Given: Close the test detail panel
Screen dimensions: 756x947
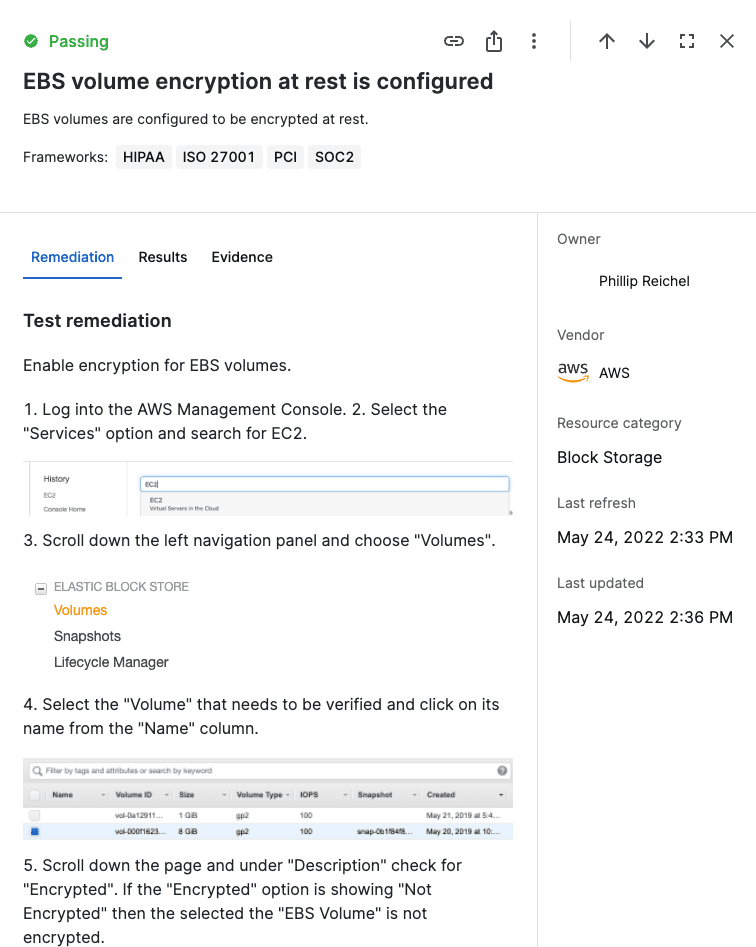Looking at the screenshot, I should (x=727, y=41).
